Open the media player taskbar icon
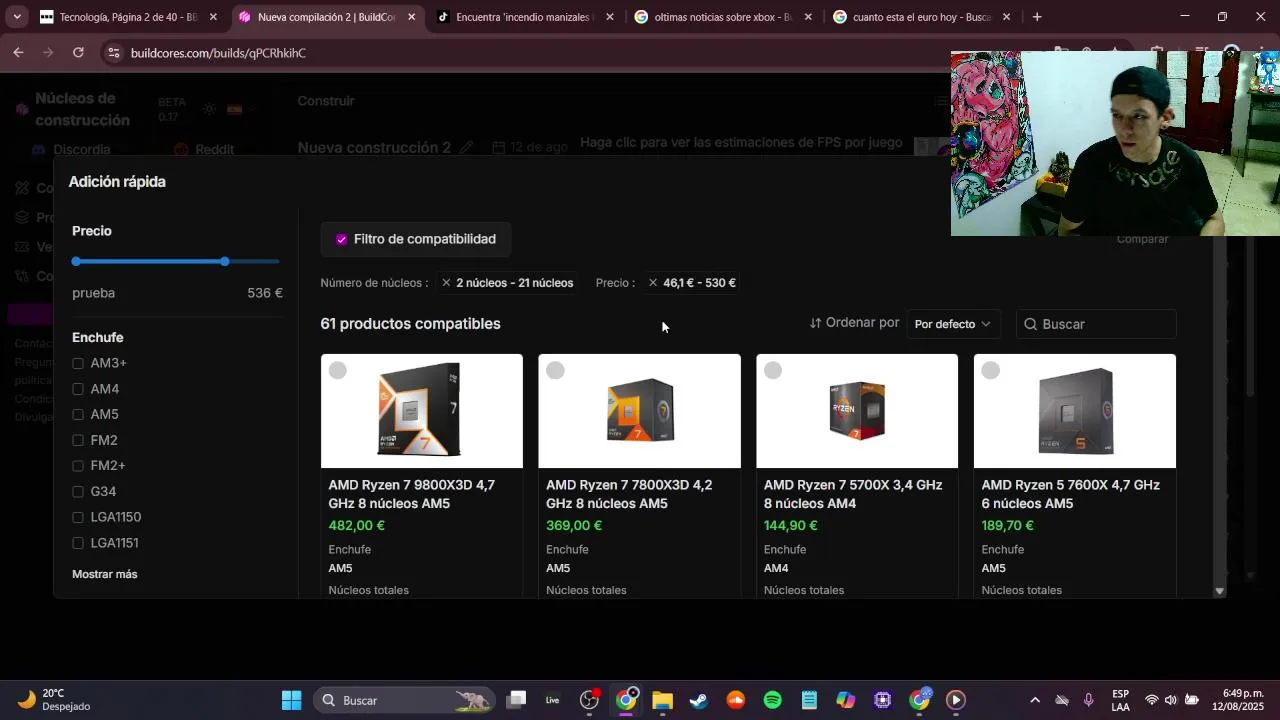 956,700
